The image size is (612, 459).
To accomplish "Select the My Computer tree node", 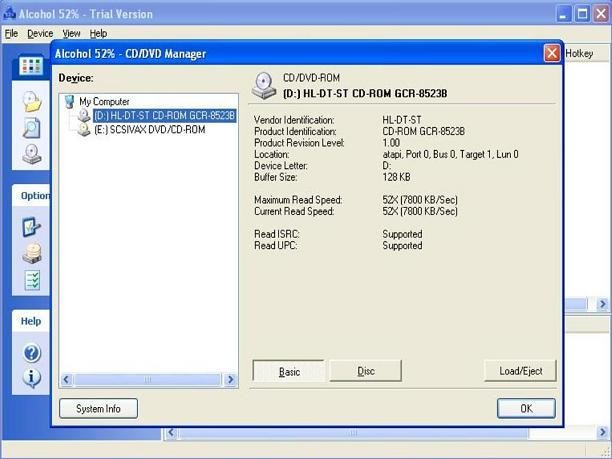I will (104, 101).
